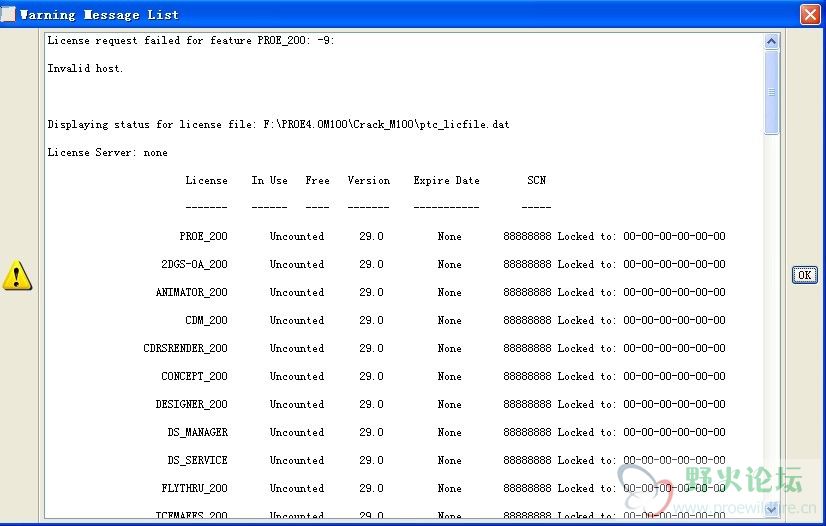Click the license file path ptc_licfile.dat line
The width and height of the screenshot is (826, 526).
(278, 125)
